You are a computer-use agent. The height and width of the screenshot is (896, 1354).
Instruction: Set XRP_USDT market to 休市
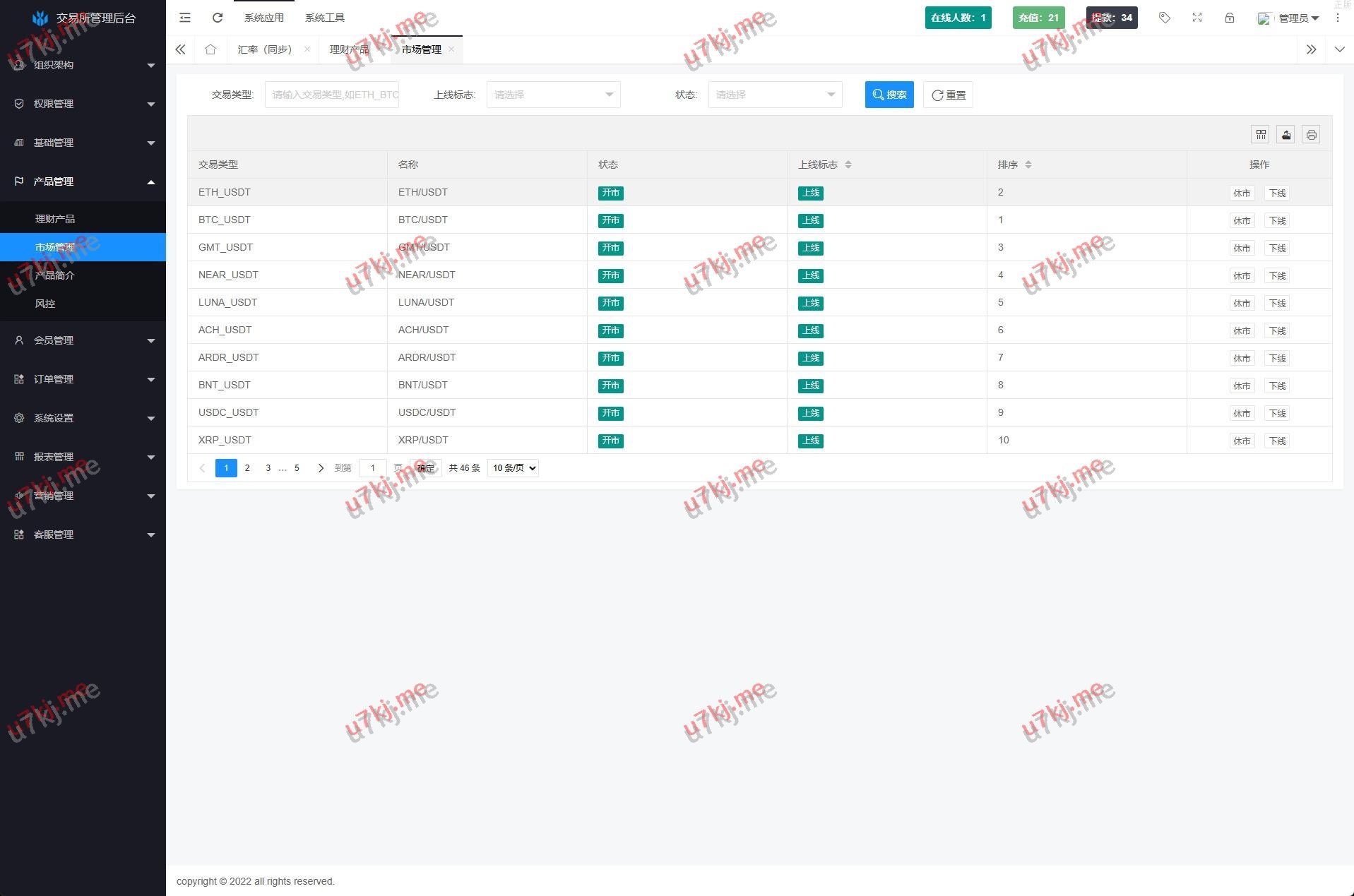click(x=1242, y=441)
